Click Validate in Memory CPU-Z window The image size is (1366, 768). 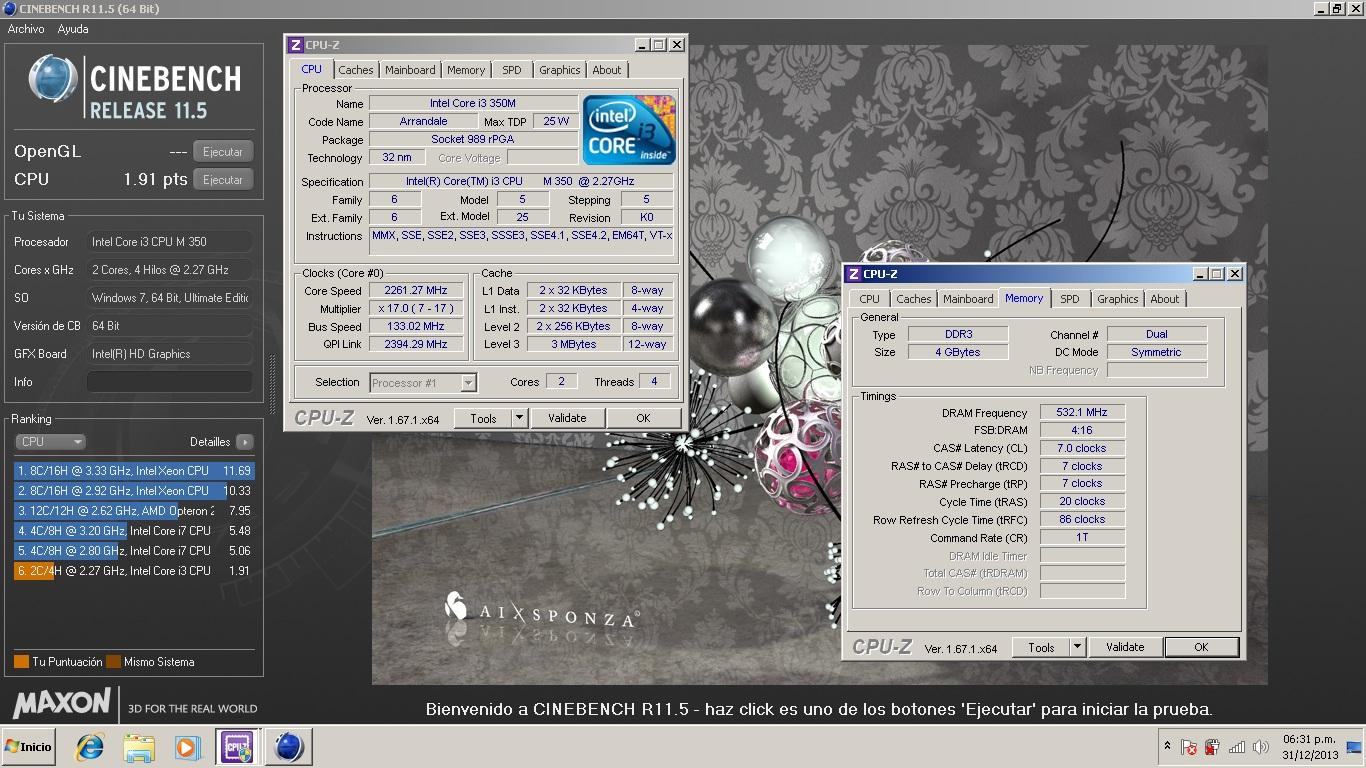click(1125, 647)
